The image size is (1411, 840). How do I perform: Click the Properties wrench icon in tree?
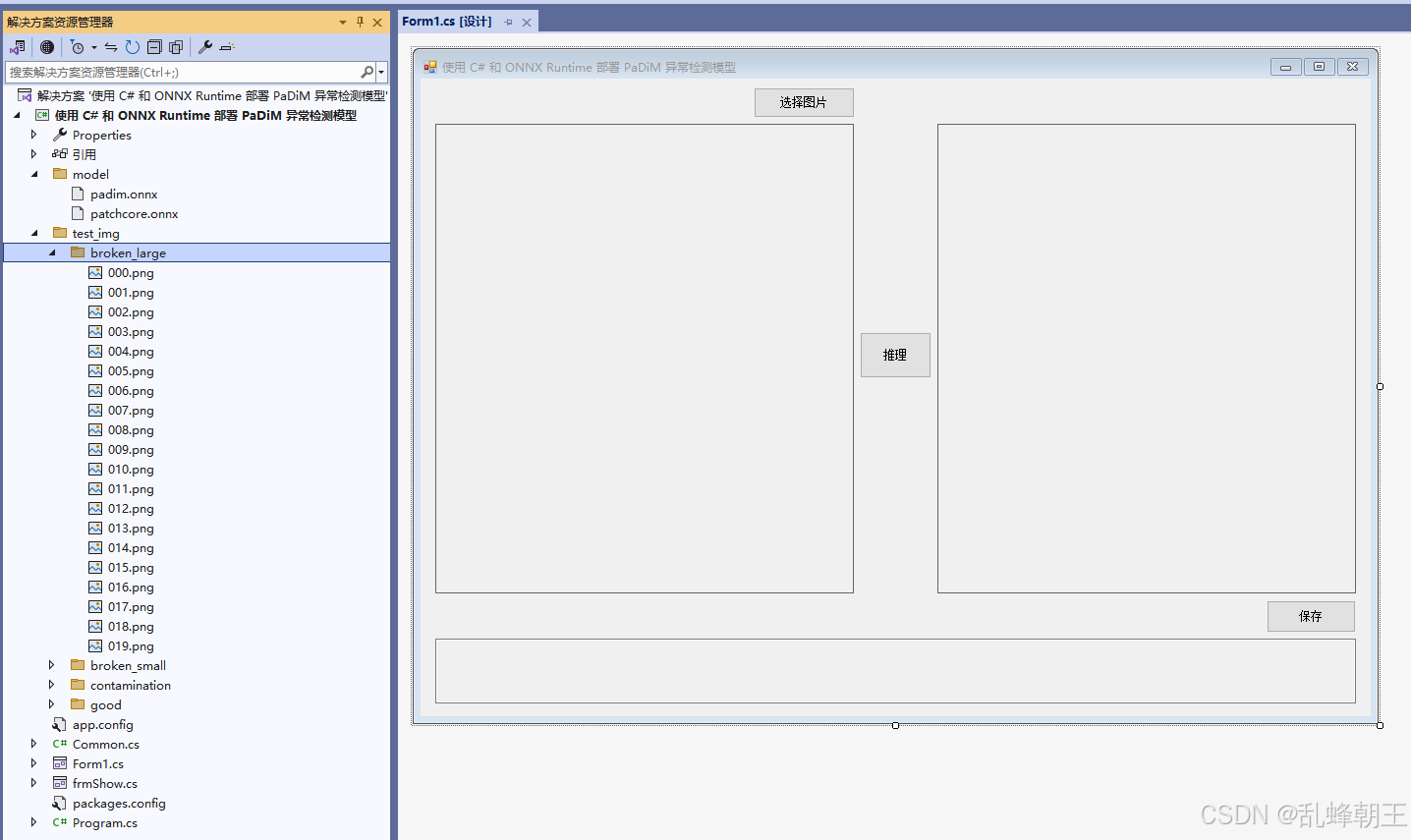tap(60, 135)
